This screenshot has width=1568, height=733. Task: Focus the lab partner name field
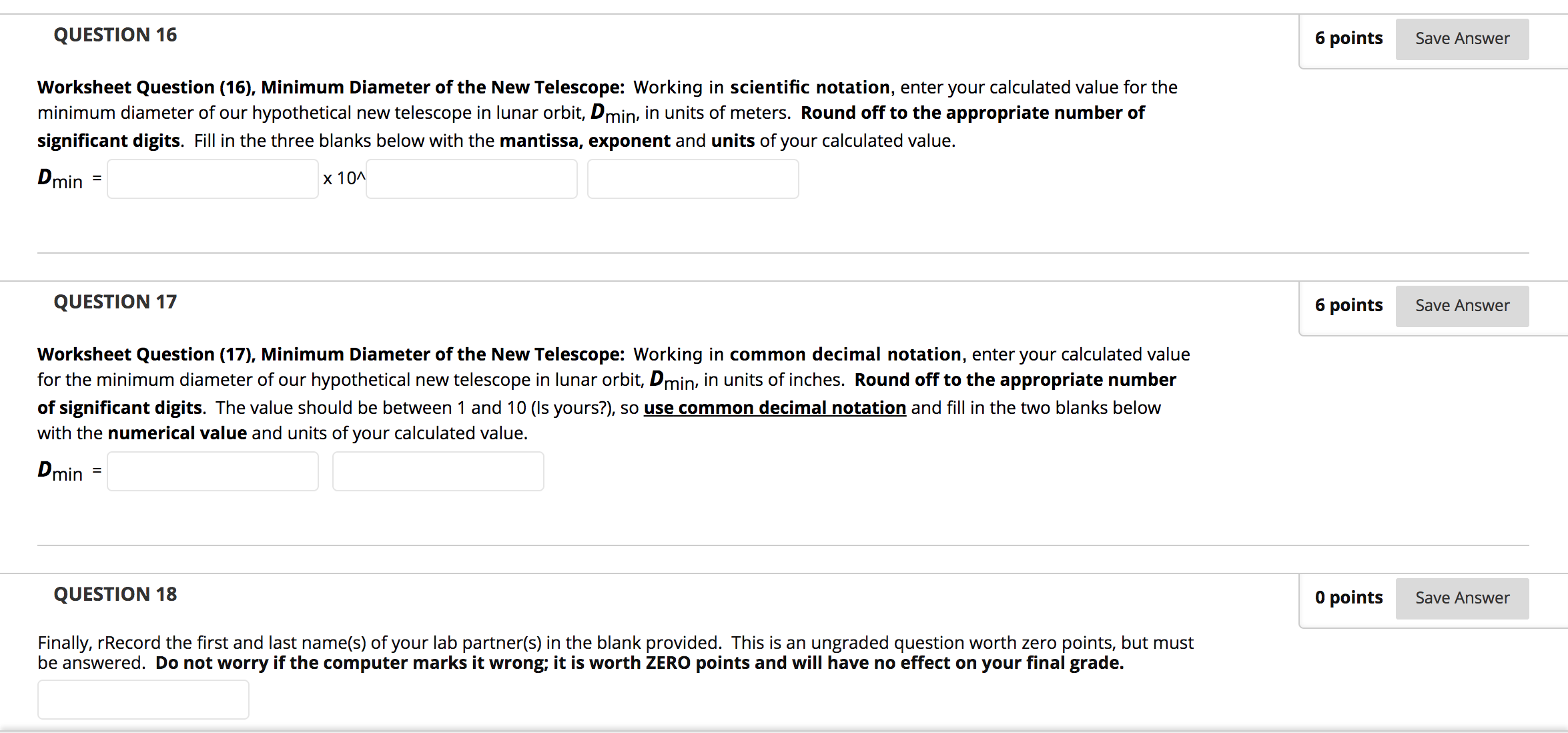point(143,700)
